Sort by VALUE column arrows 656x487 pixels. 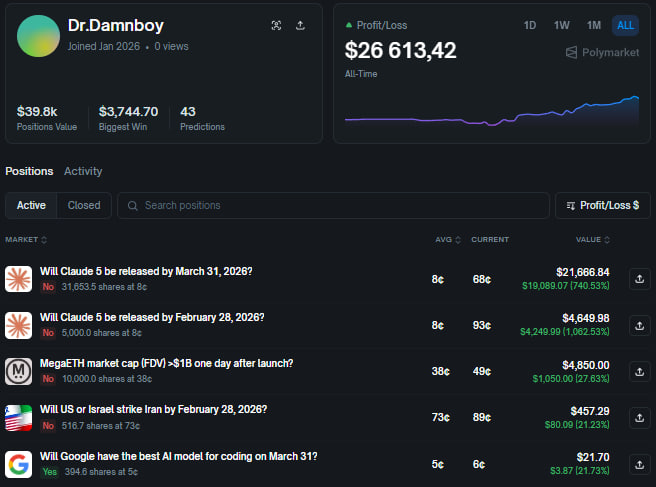[607, 240]
